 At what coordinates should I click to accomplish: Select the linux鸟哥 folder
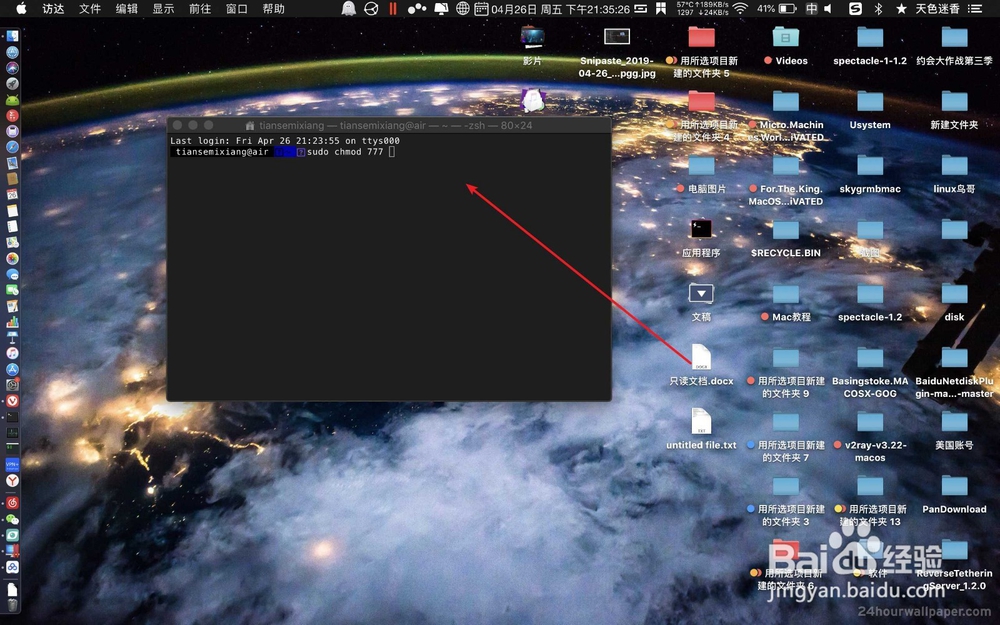coord(954,174)
